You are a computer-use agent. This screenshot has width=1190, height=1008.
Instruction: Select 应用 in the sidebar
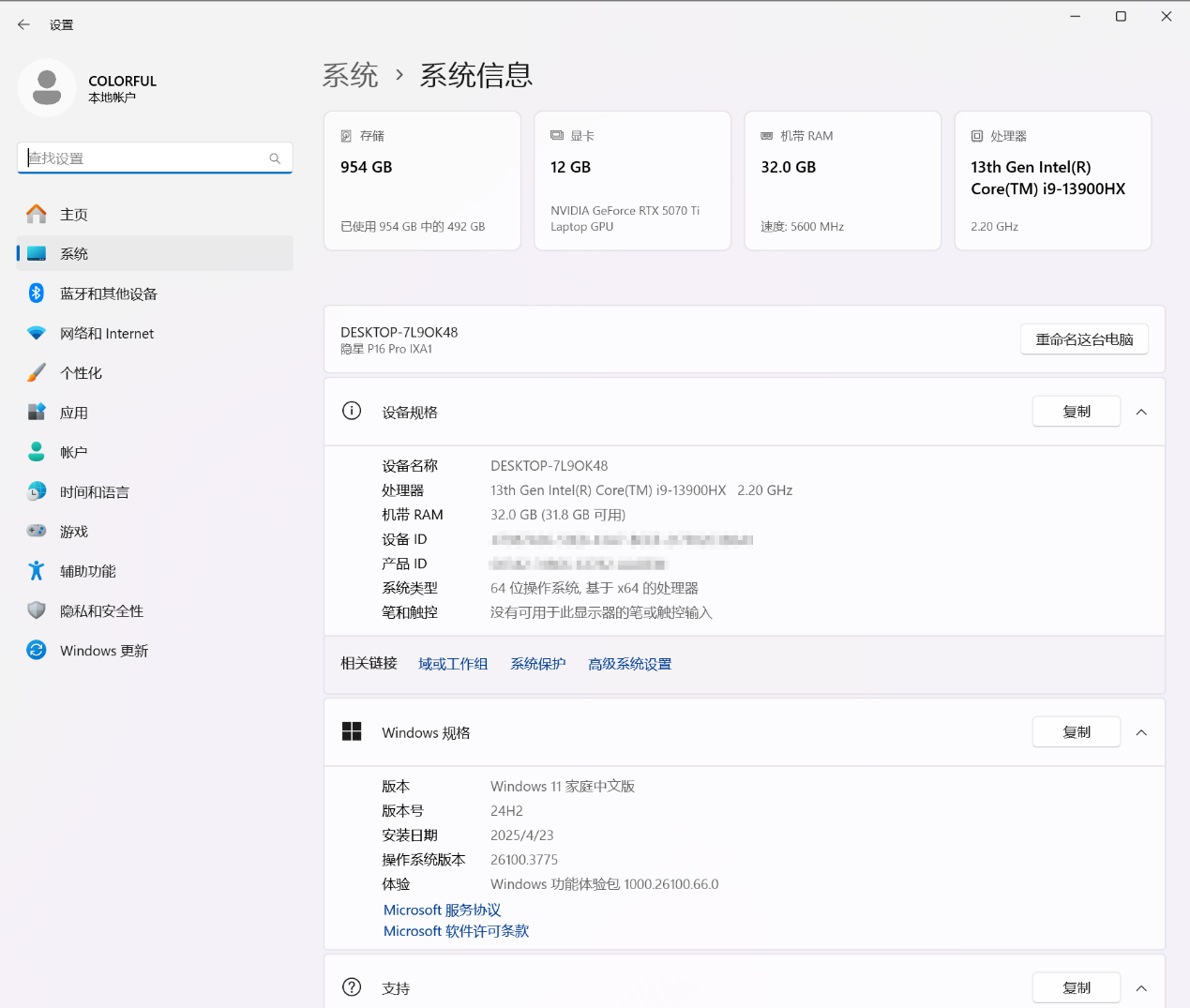click(74, 413)
